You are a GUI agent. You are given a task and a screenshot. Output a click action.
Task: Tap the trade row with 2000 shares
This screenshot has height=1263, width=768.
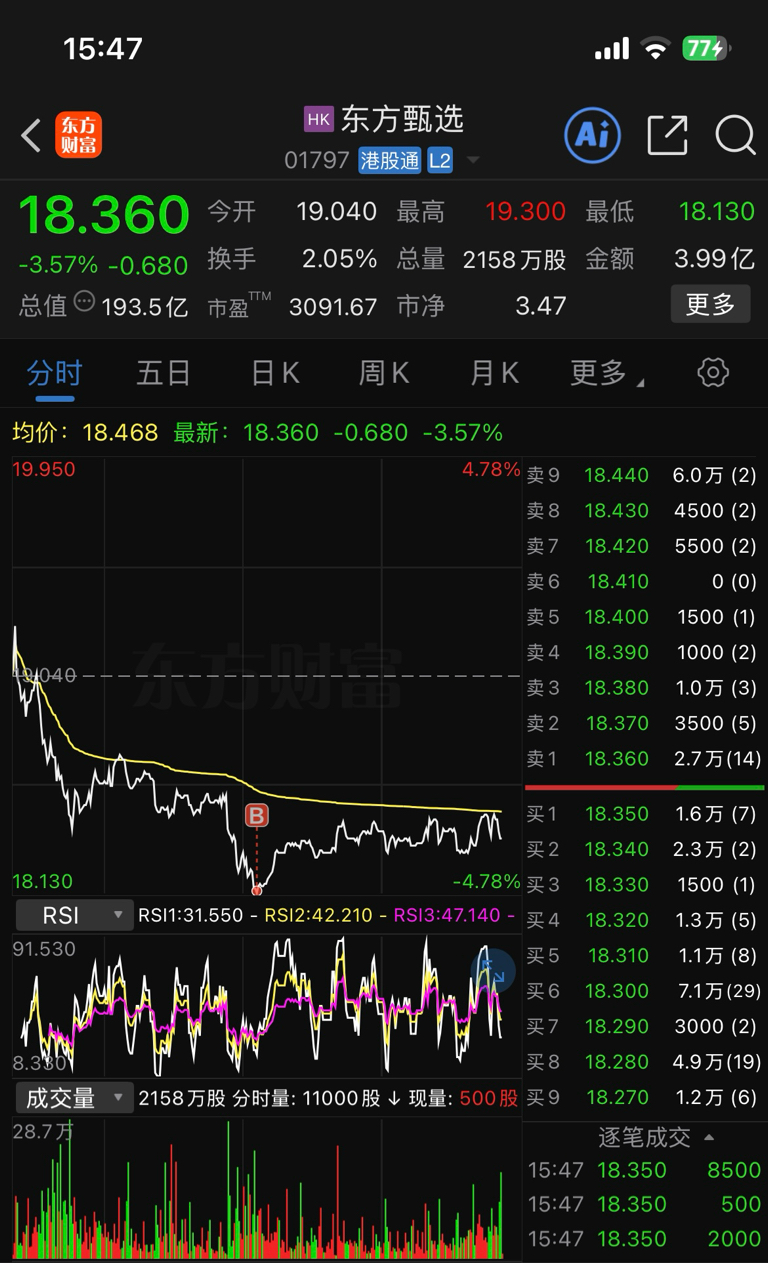644,1238
